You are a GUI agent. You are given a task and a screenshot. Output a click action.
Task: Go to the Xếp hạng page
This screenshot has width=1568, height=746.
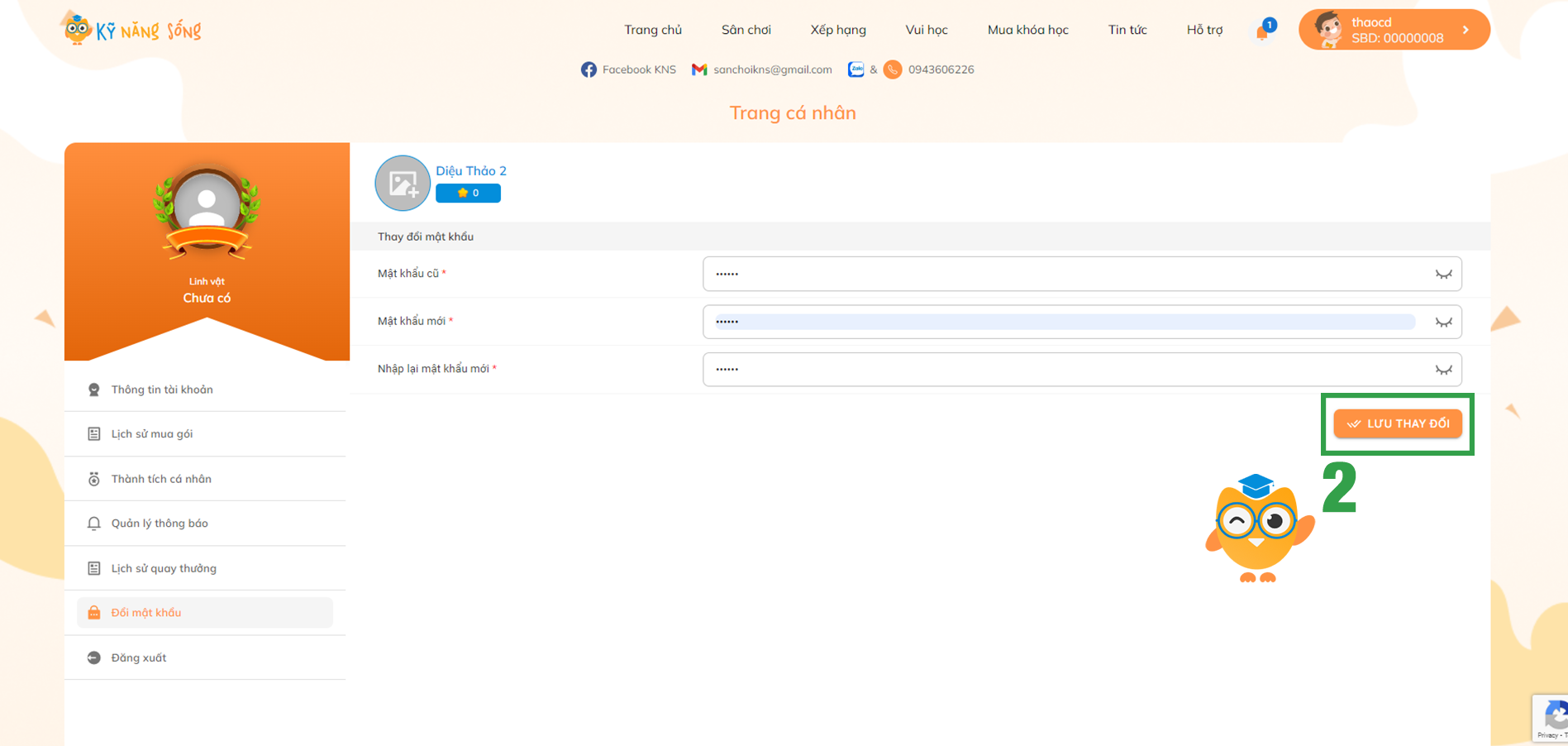[x=837, y=30]
